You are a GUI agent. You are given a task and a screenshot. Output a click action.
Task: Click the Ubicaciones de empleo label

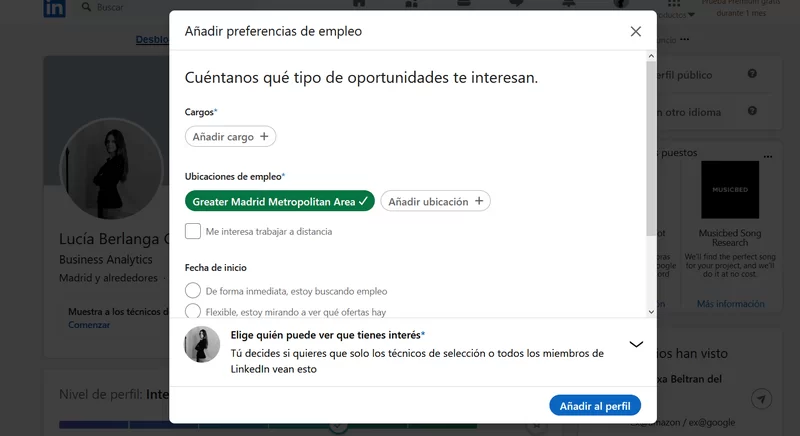(x=235, y=176)
